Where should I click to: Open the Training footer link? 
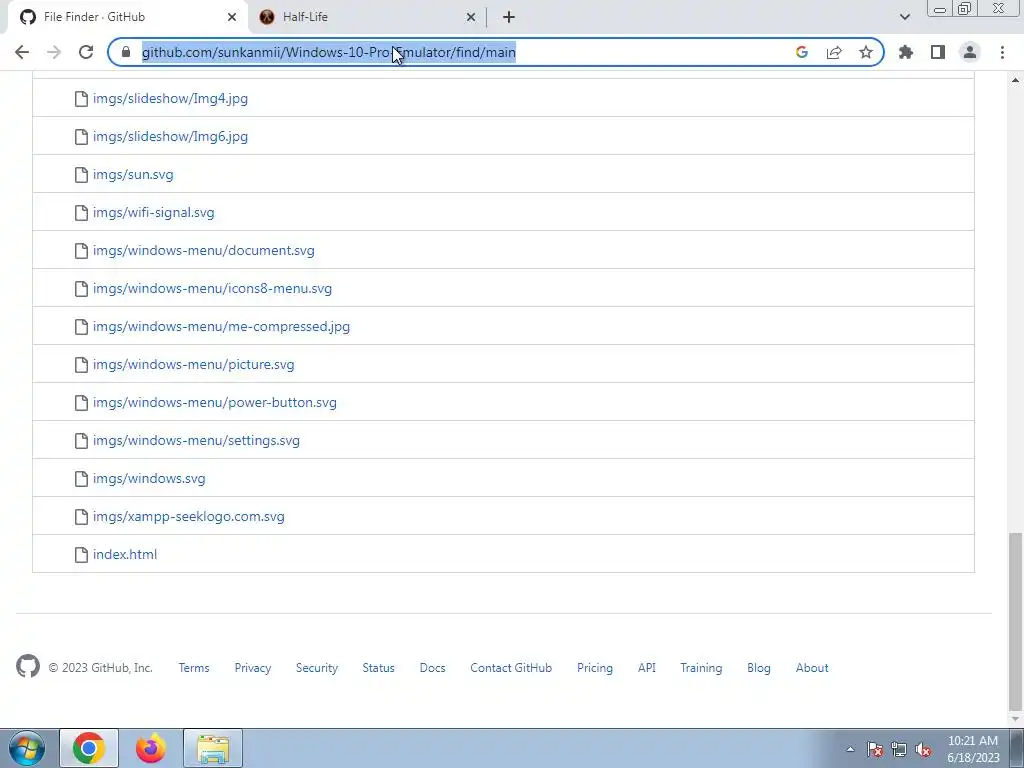[701, 668]
